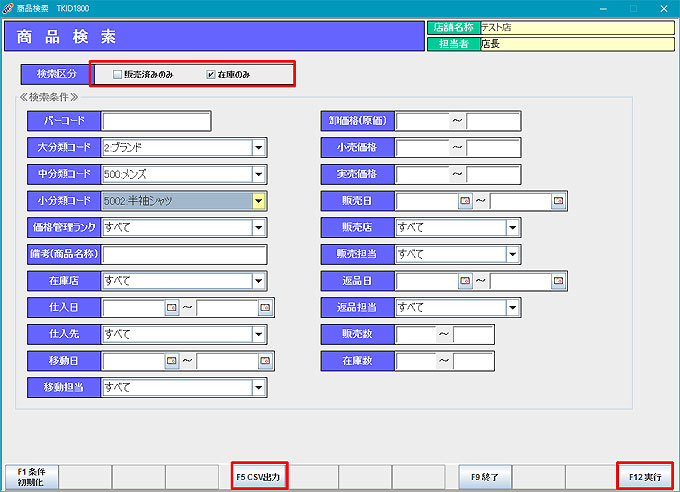Expand the 中分類コード dropdown

click(x=258, y=174)
